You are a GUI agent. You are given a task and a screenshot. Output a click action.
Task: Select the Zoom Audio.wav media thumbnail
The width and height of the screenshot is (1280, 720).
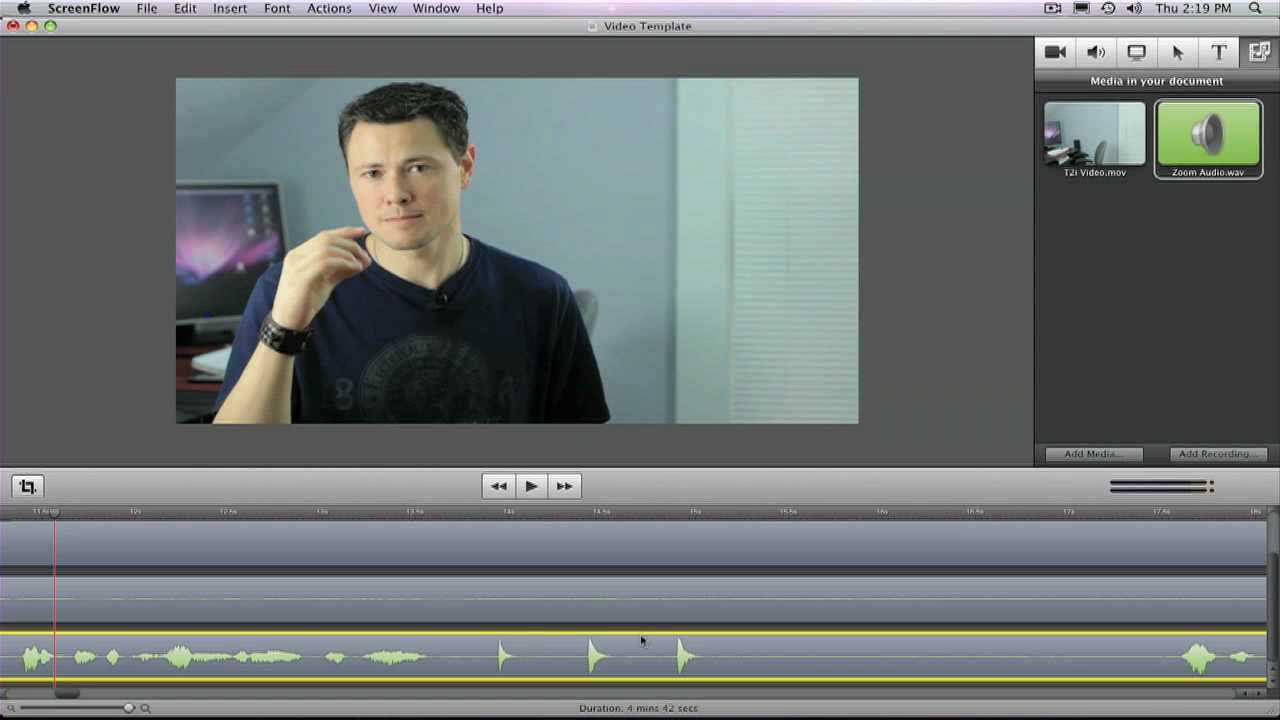(x=1208, y=135)
